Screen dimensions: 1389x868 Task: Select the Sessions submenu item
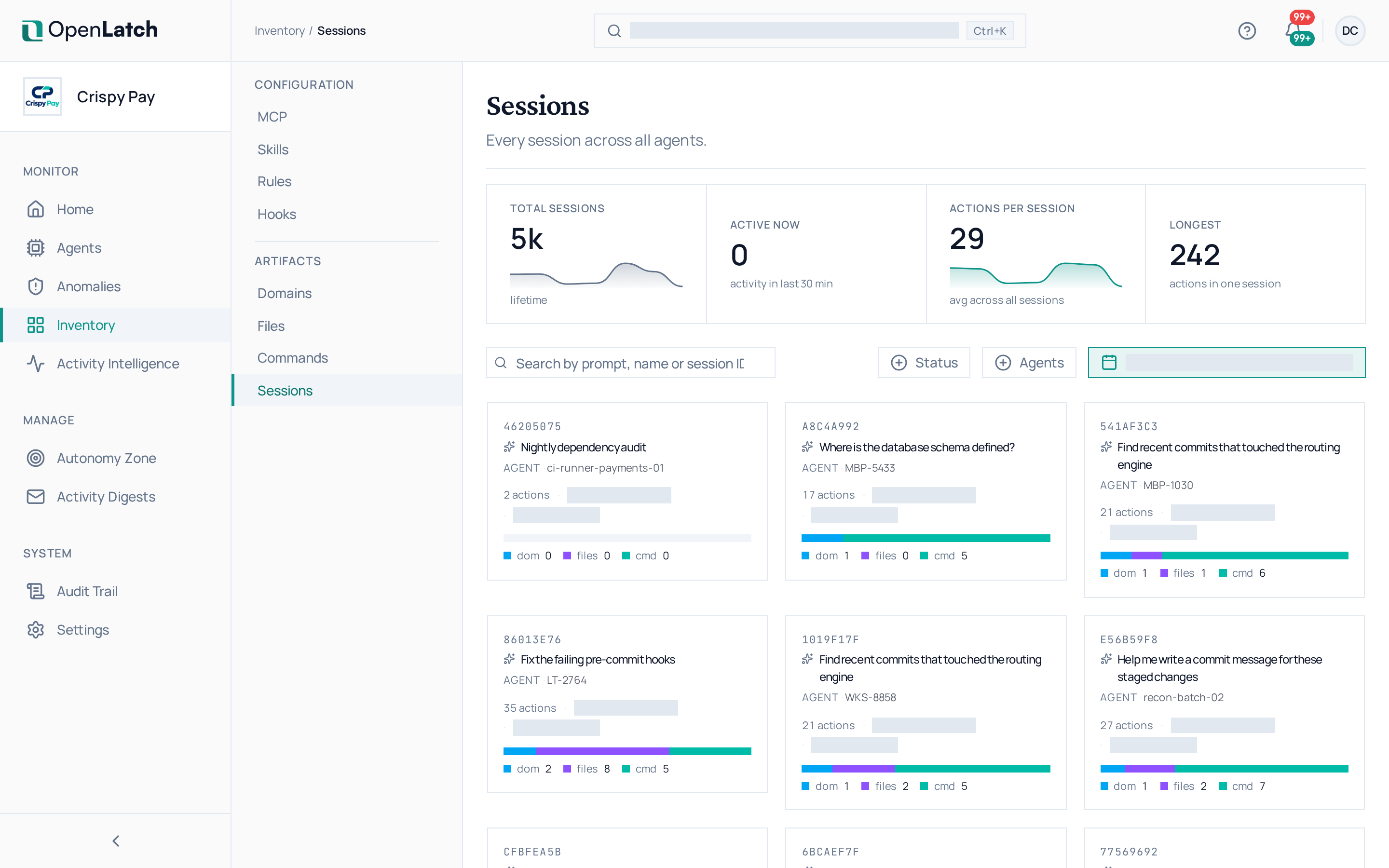pos(347,391)
